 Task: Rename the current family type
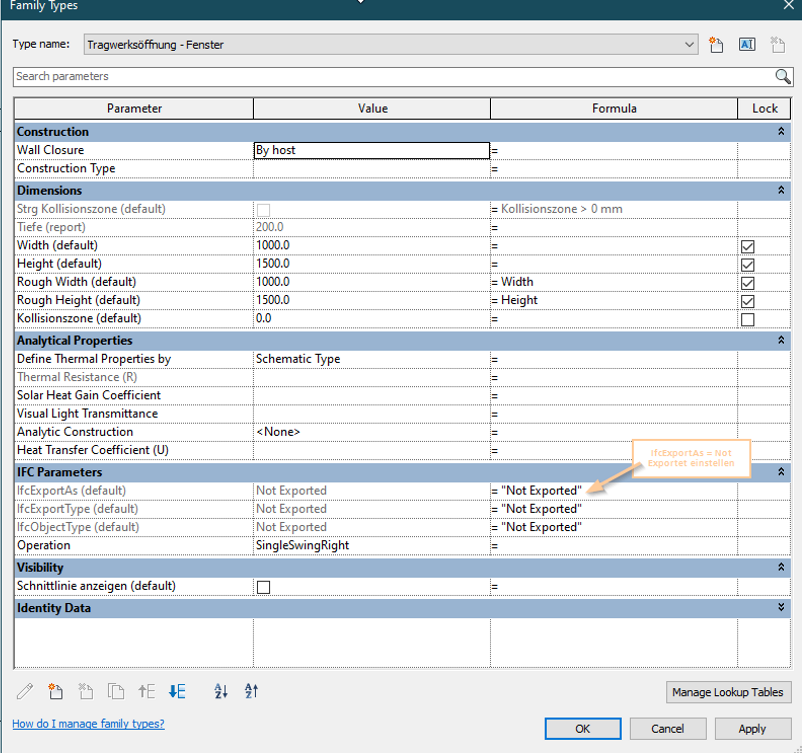click(x=747, y=44)
